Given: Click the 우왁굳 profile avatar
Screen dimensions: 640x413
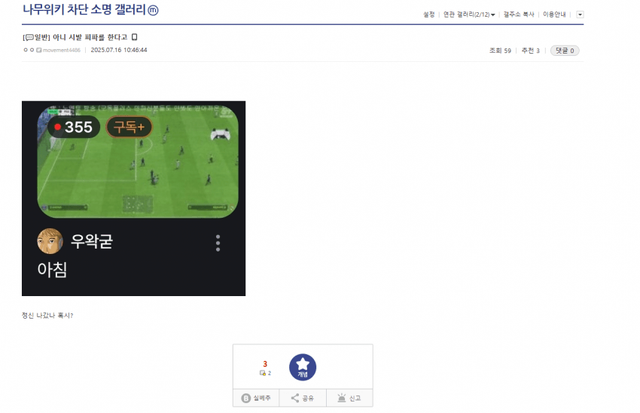Looking at the screenshot, I should 50,241.
